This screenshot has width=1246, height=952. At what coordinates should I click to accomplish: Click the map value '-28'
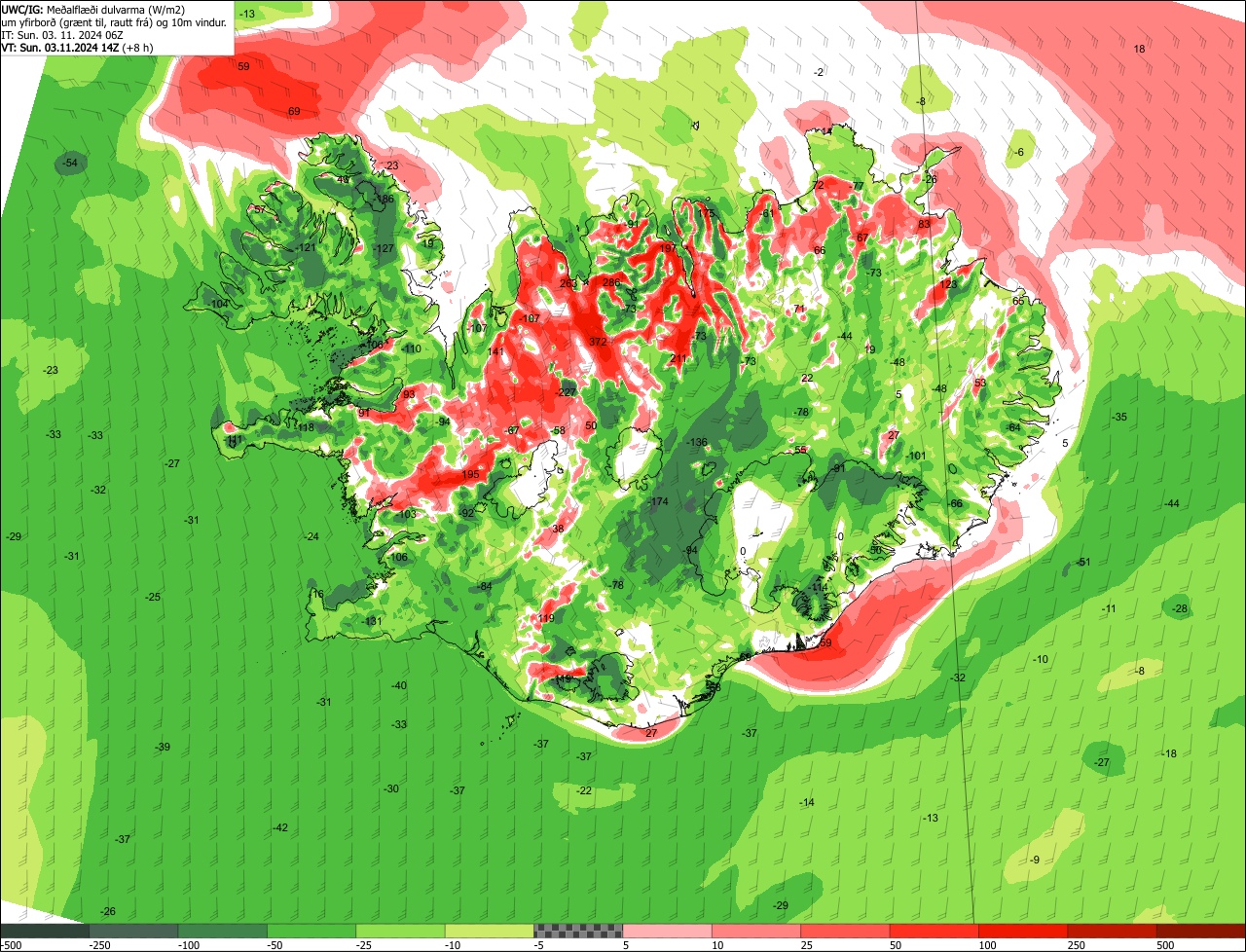1181,608
